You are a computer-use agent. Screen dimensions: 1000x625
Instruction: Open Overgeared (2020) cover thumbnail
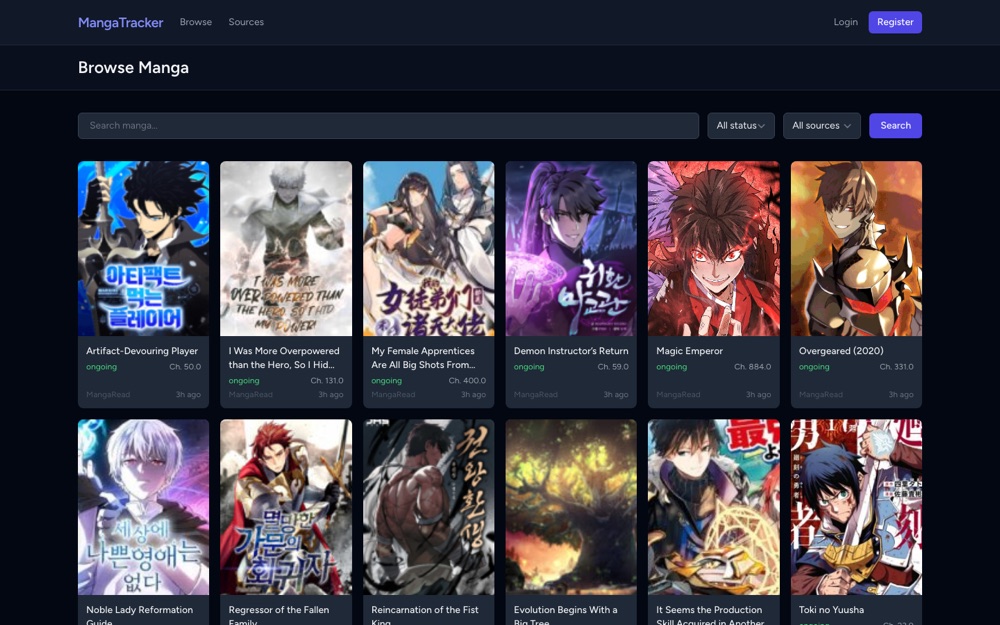pyautogui.click(x=856, y=249)
